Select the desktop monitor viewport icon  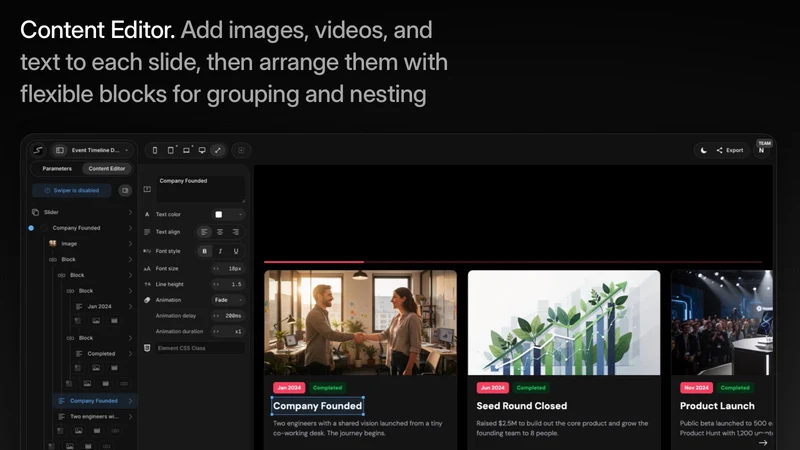point(202,150)
